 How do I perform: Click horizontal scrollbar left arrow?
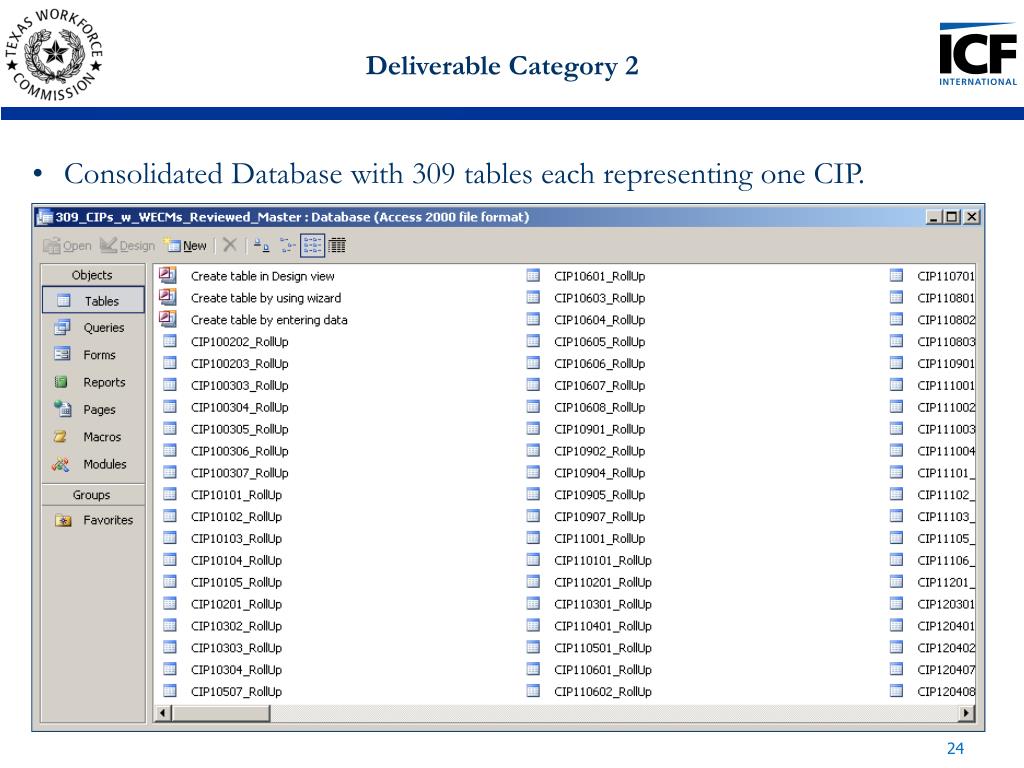point(163,712)
